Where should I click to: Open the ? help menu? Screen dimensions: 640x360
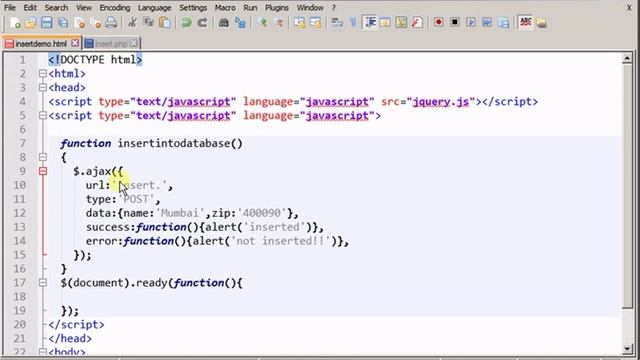tap(333, 8)
